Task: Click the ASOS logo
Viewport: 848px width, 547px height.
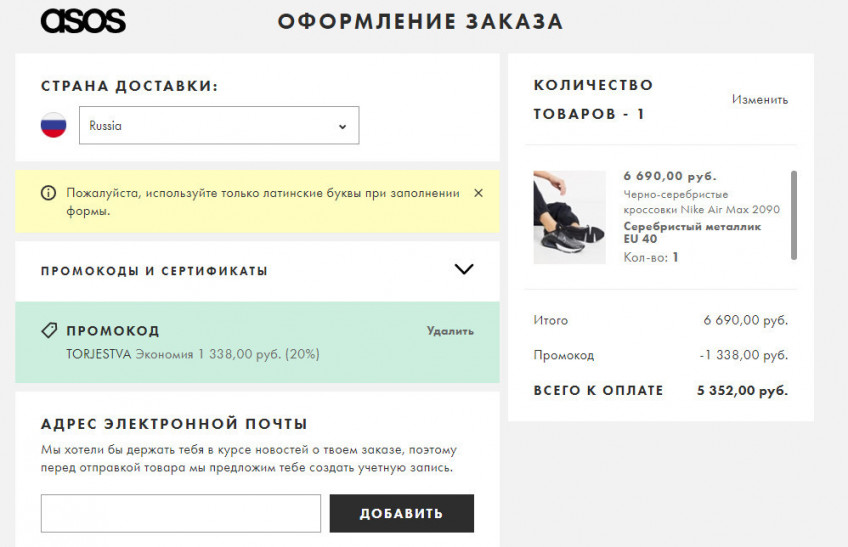Action: [x=83, y=22]
